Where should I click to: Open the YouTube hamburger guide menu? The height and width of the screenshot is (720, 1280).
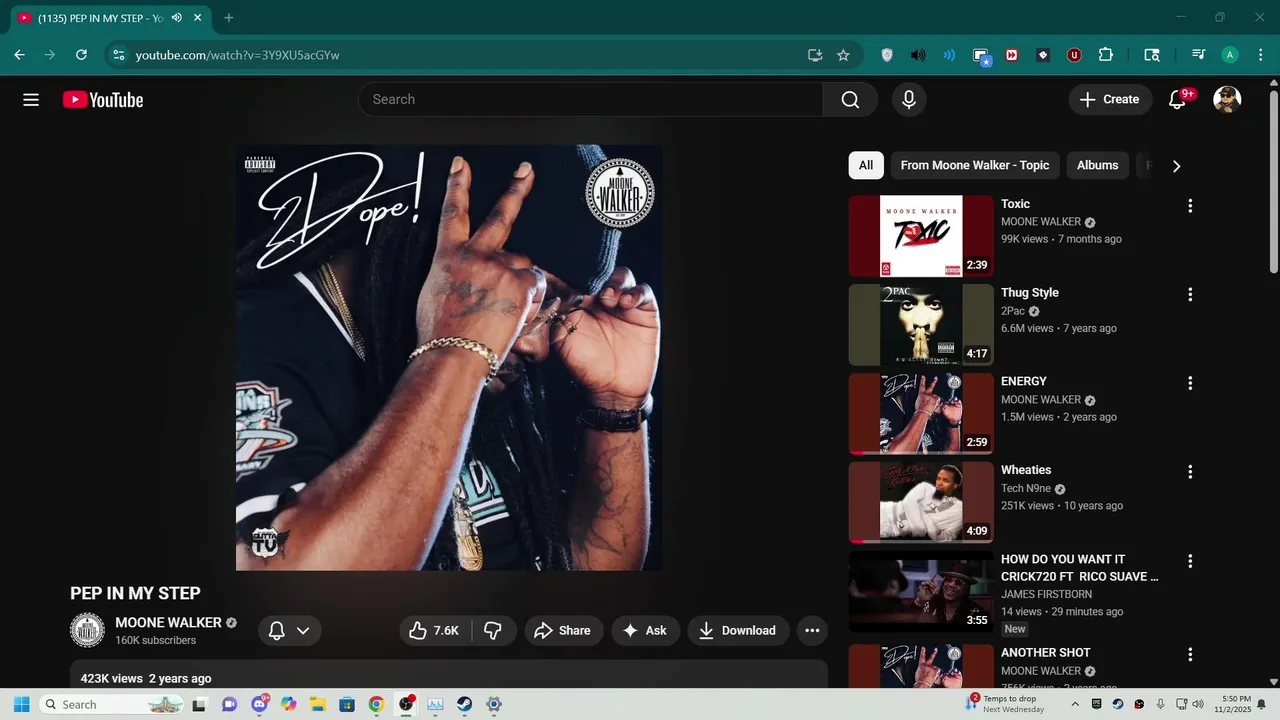click(31, 100)
